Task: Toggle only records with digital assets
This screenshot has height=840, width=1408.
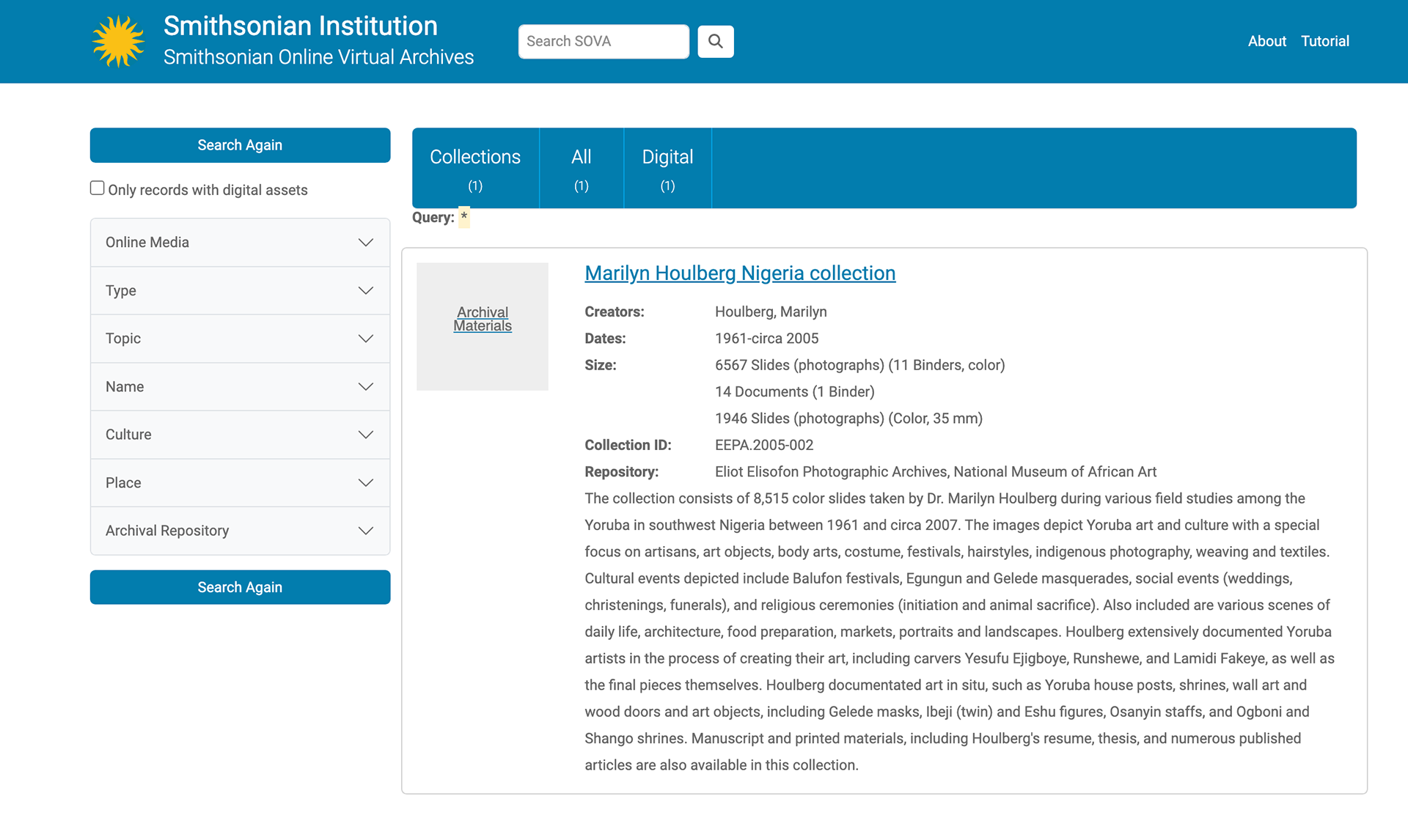Action: (x=98, y=188)
